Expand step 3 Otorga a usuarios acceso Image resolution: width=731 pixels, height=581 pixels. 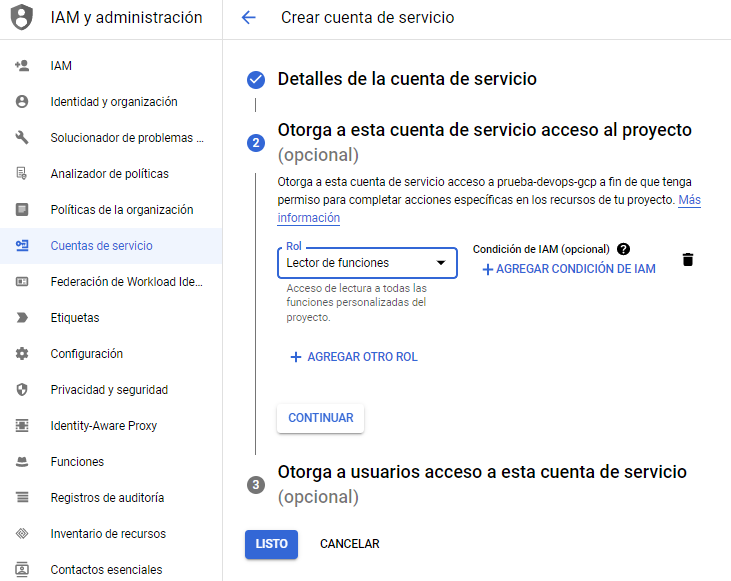(481, 472)
